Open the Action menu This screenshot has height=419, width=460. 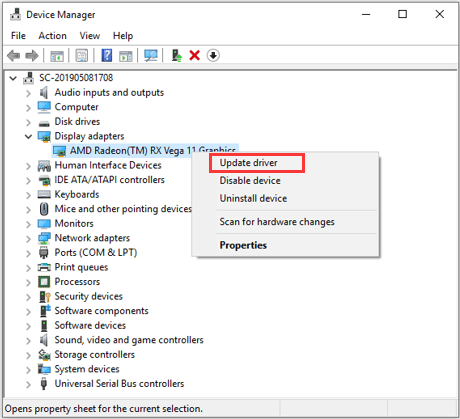click(x=52, y=36)
